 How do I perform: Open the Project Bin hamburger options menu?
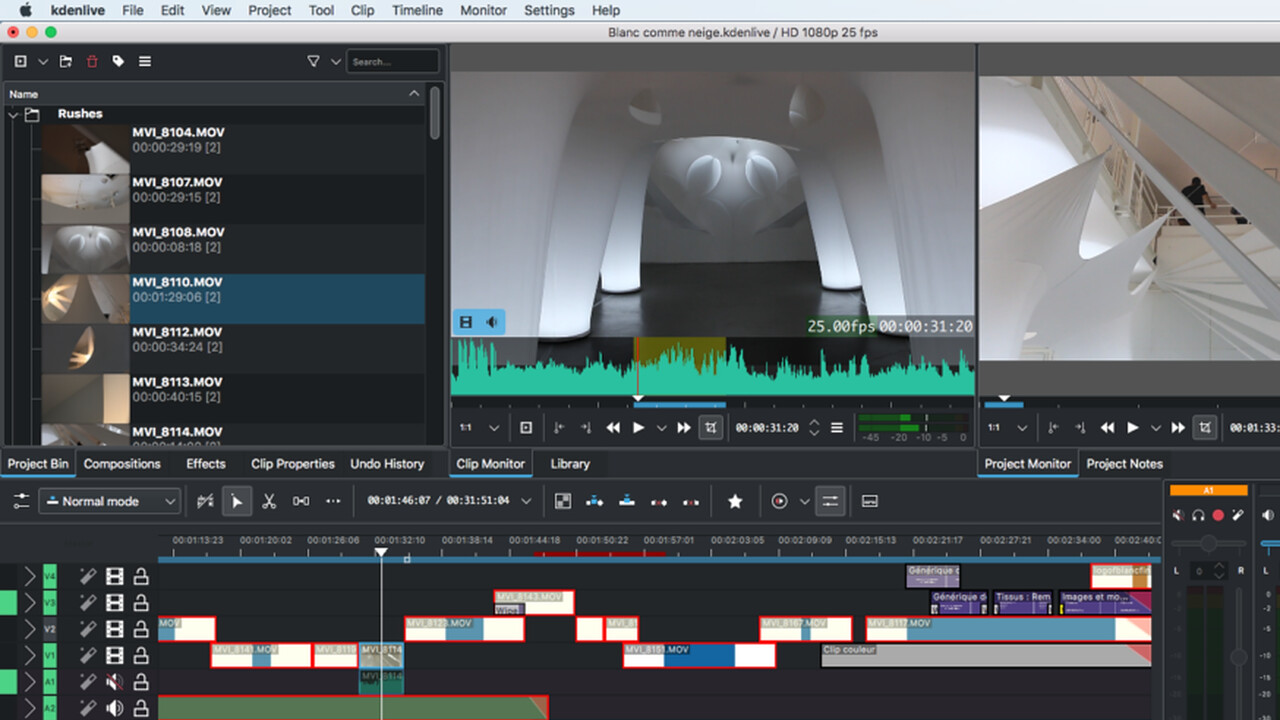tap(145, 61)
